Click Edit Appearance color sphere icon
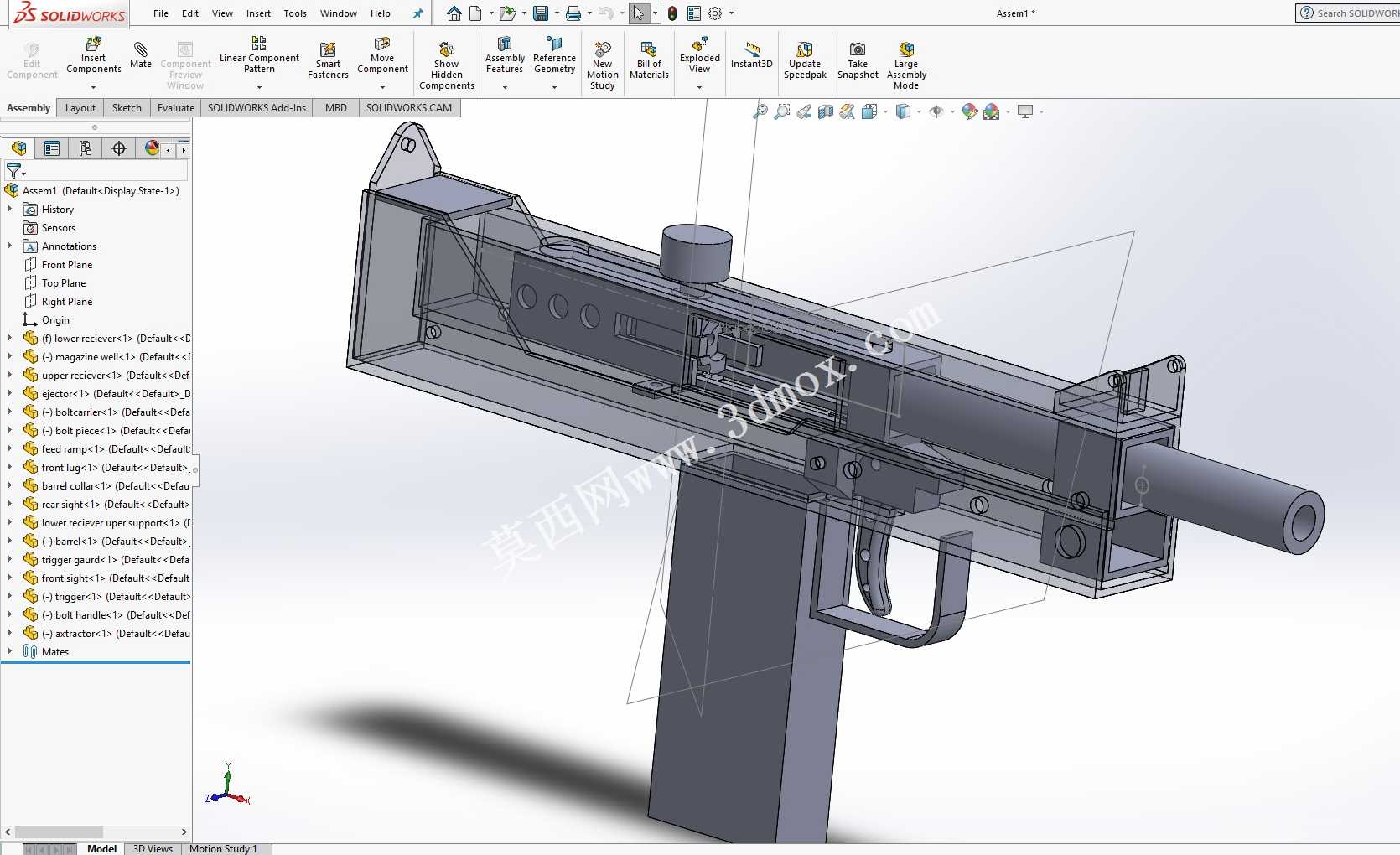 (969, 111)
